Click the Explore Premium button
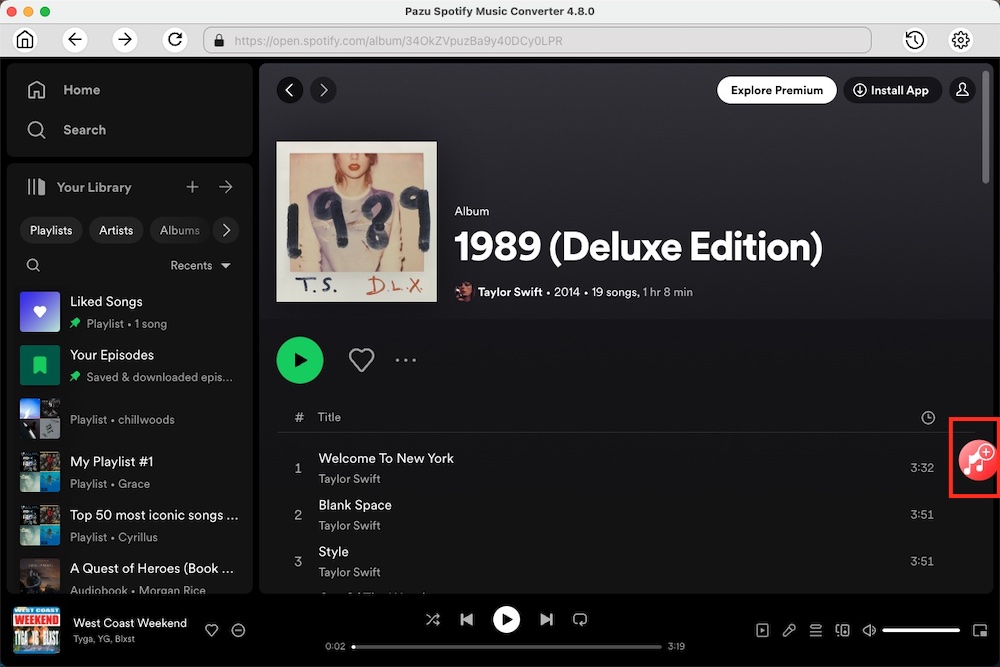Image resolution: width=1000 pixels, height=667 pixels. click(x=776, y=90)
